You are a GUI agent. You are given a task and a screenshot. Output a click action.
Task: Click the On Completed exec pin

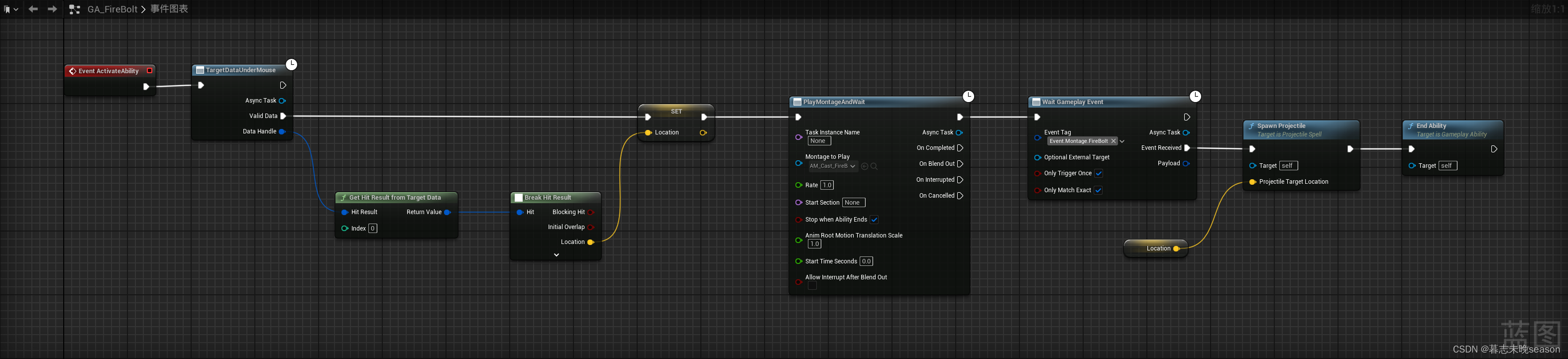point(960,148)
